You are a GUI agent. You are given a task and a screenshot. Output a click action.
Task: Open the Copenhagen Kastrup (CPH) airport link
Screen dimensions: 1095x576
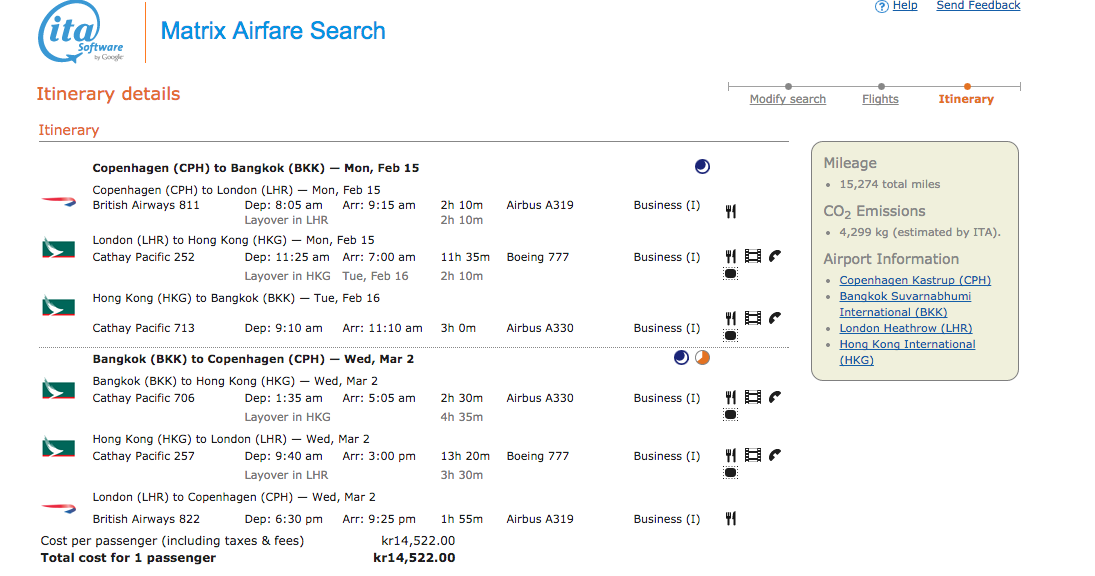915,280
